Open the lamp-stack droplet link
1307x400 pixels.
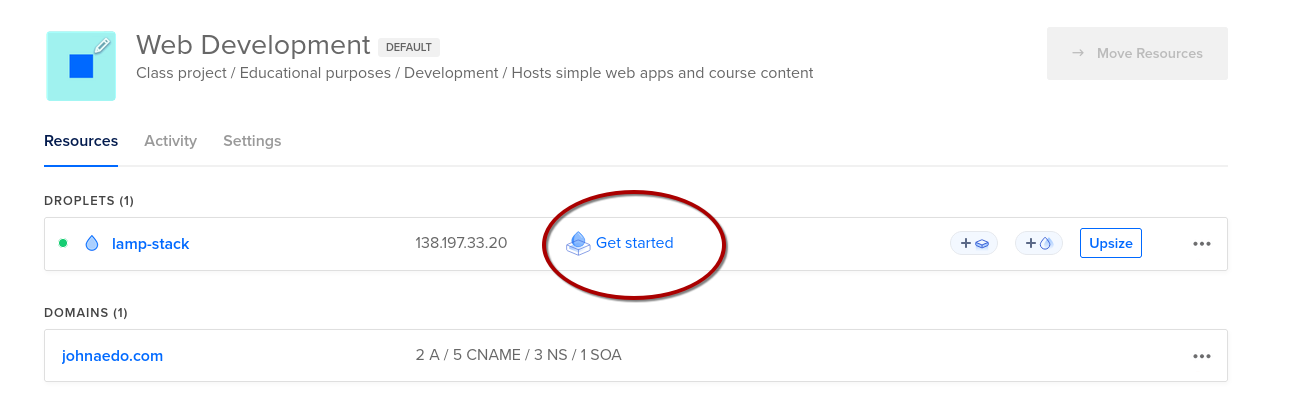click(150, 243)
